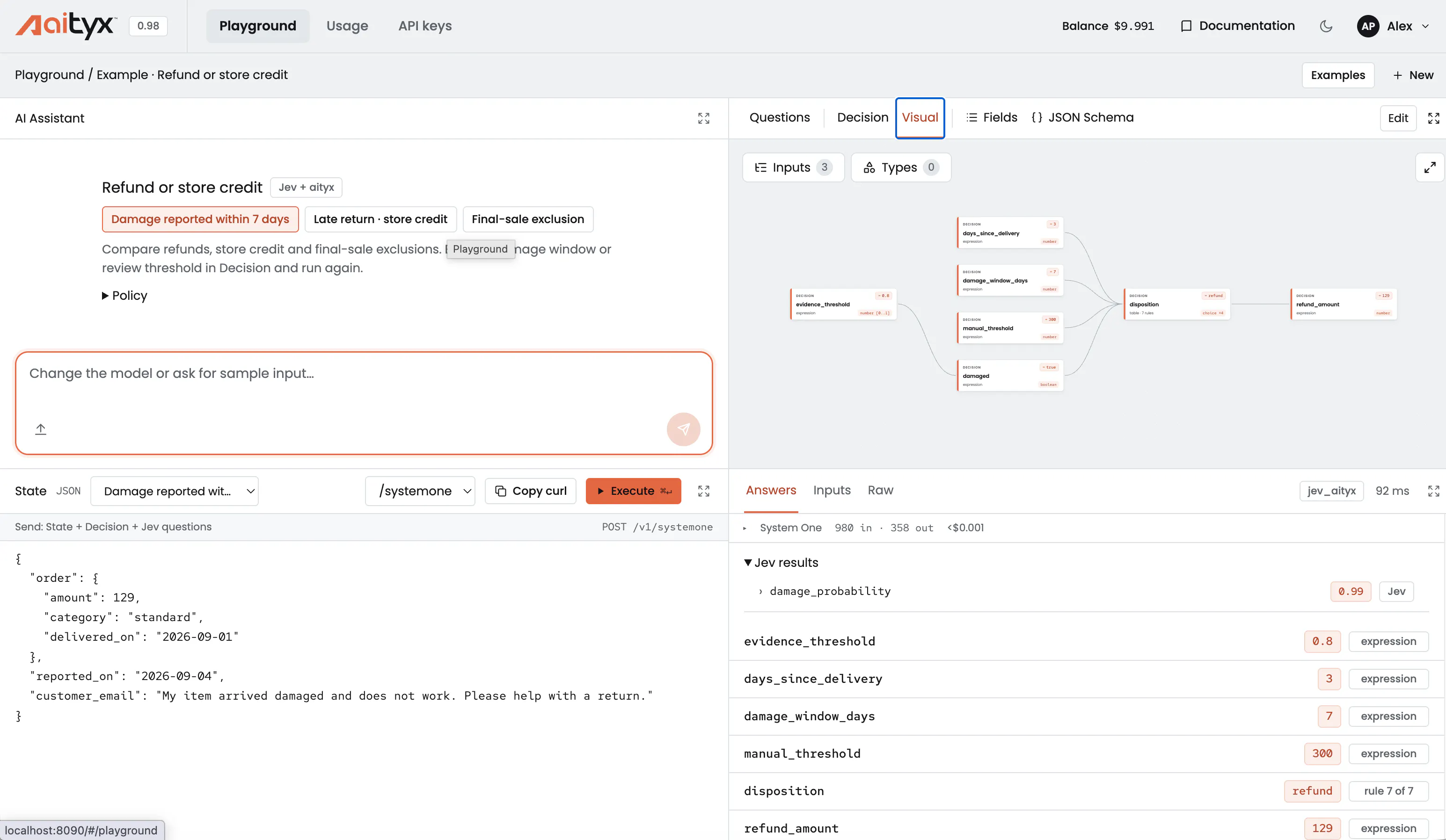This screenshot has width=1446, height=840.
Task: Send the assistant message
Action: [683, 429]
